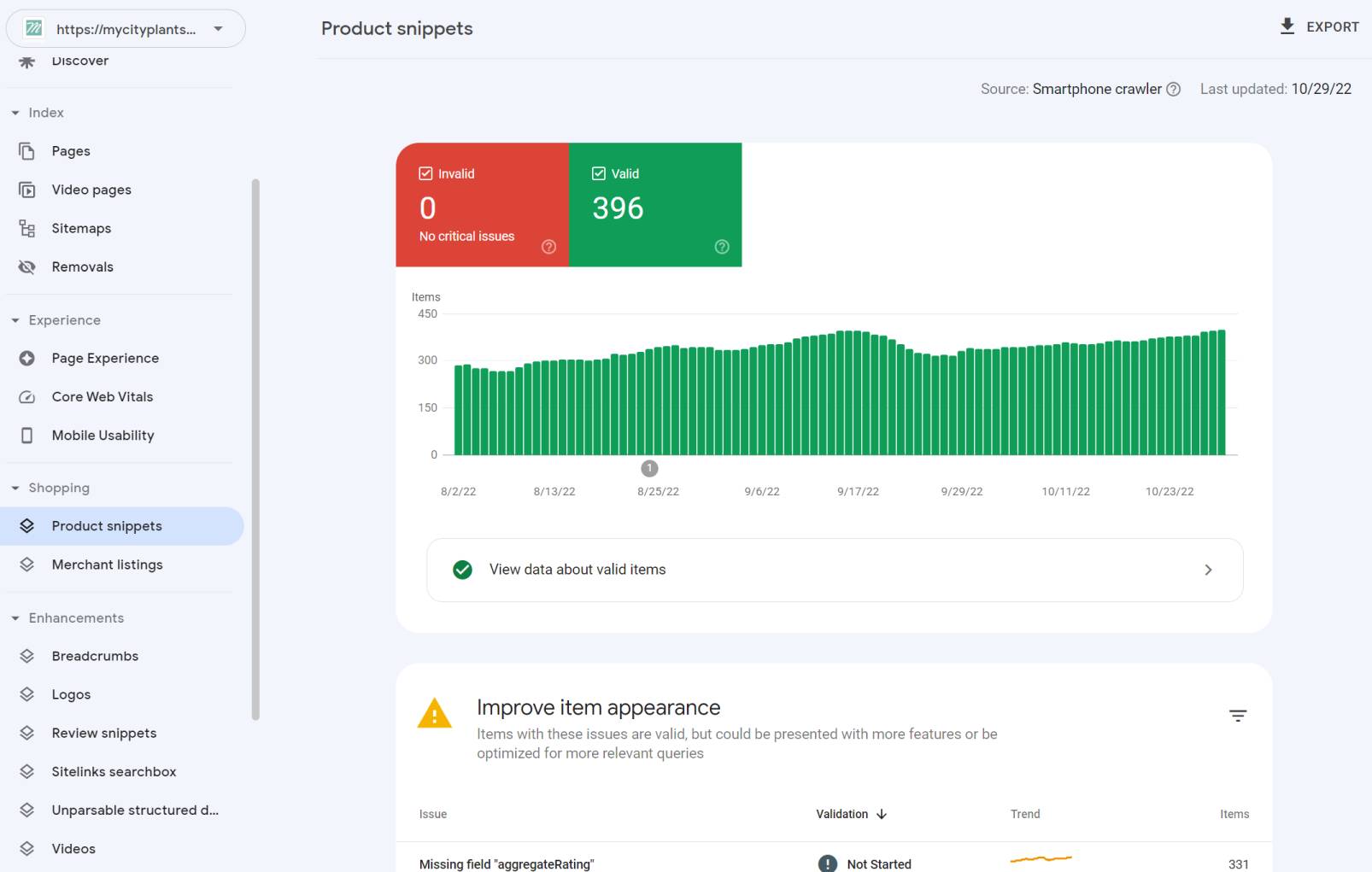The height and width of the screenshot is (872, 1372).
Task: Click the Sitemaps tree icon
Action: tap(27, 228)
